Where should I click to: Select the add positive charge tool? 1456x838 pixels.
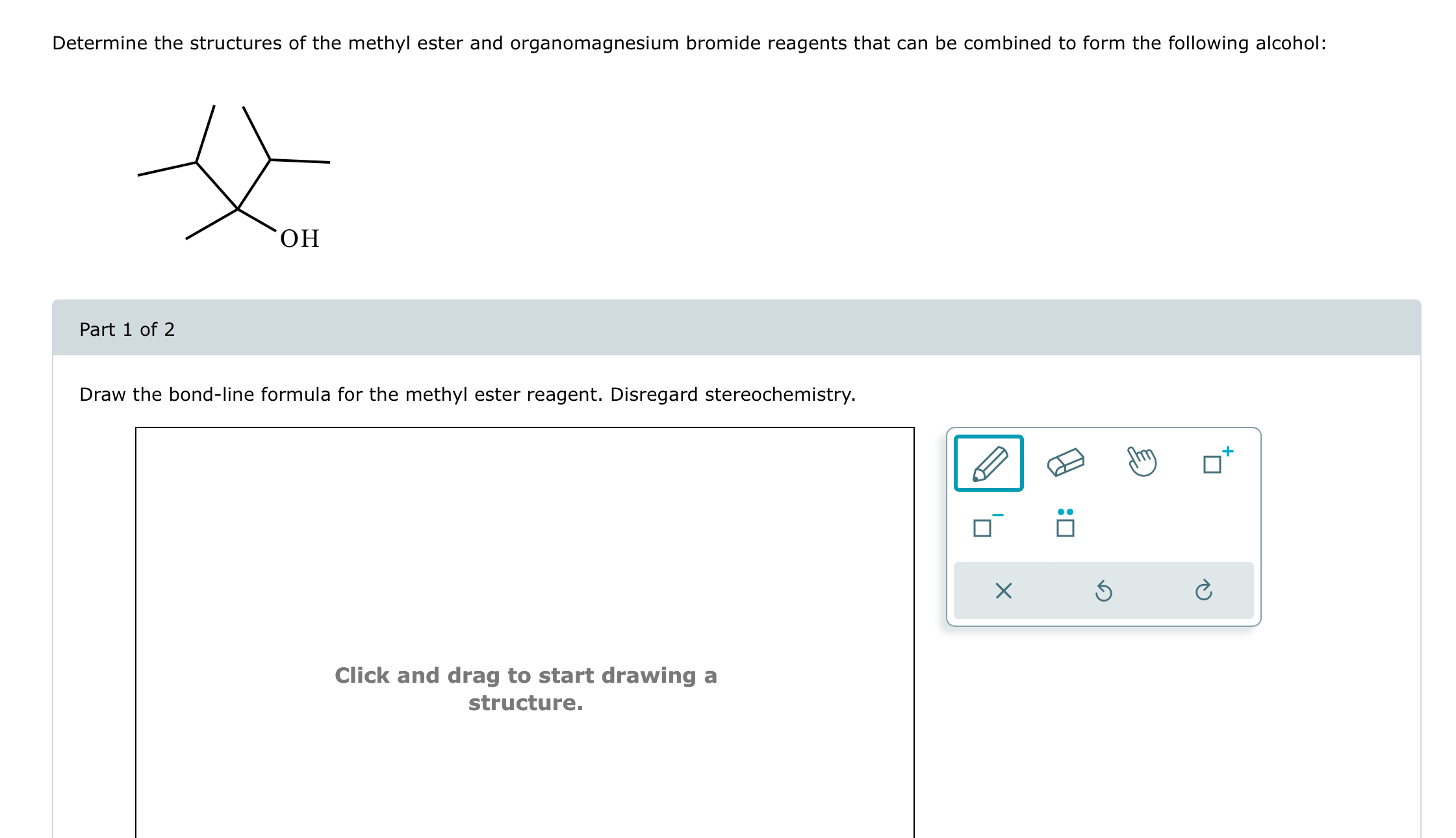pyautogui.click(x=1216, y=463)
